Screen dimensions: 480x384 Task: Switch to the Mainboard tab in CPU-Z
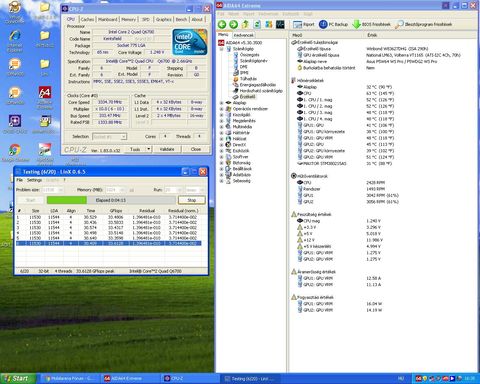pyautogui.click(x=108, y=20)
